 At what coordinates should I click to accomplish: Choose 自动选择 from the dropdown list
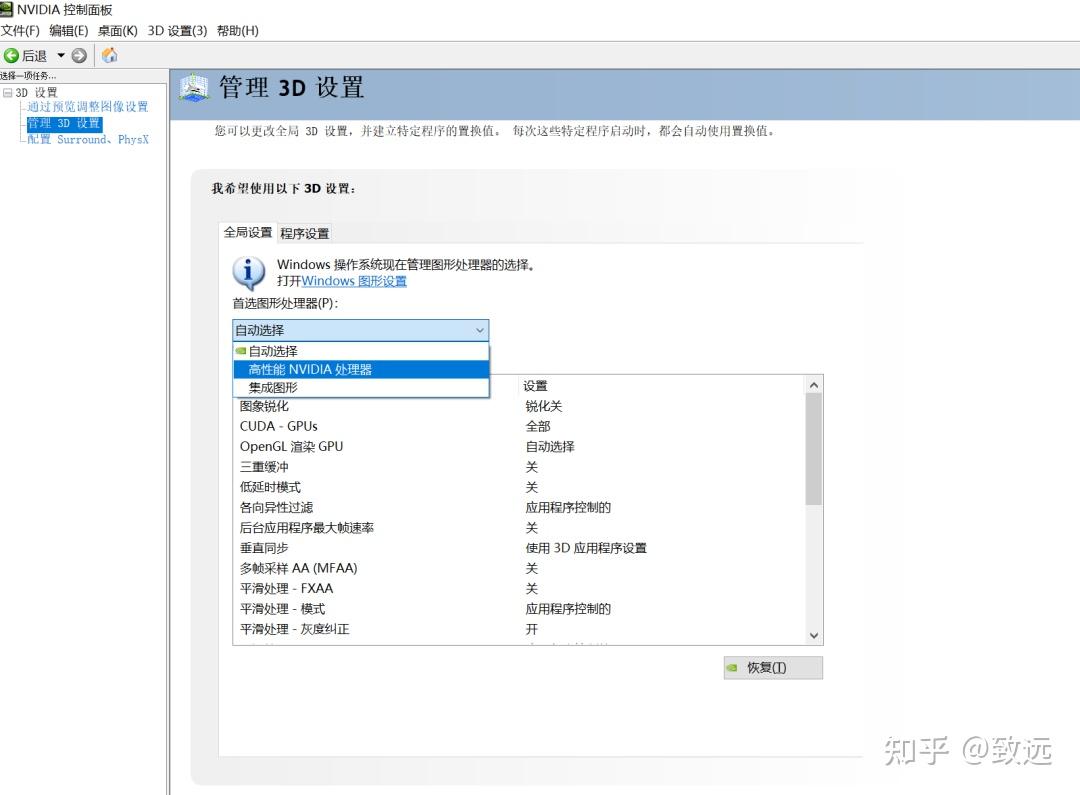pos(361,351)
